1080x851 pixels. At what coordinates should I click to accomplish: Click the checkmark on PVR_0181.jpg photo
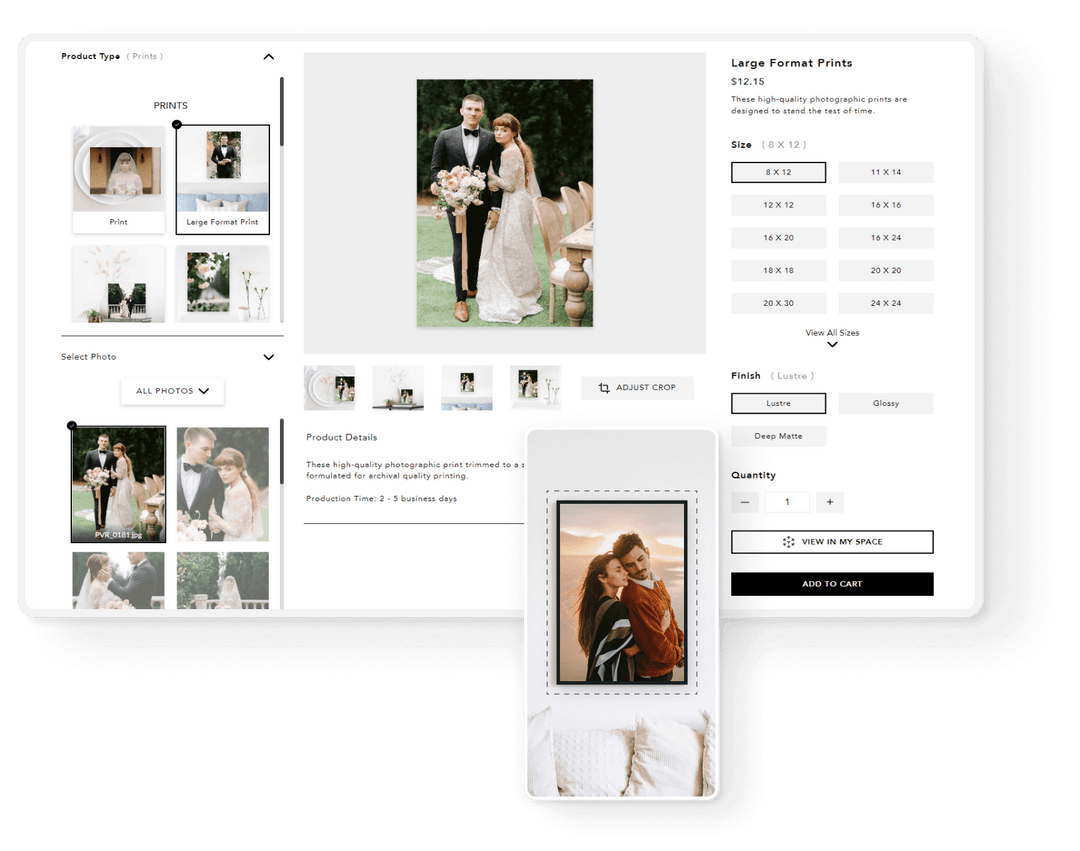[x=73, y=424]
